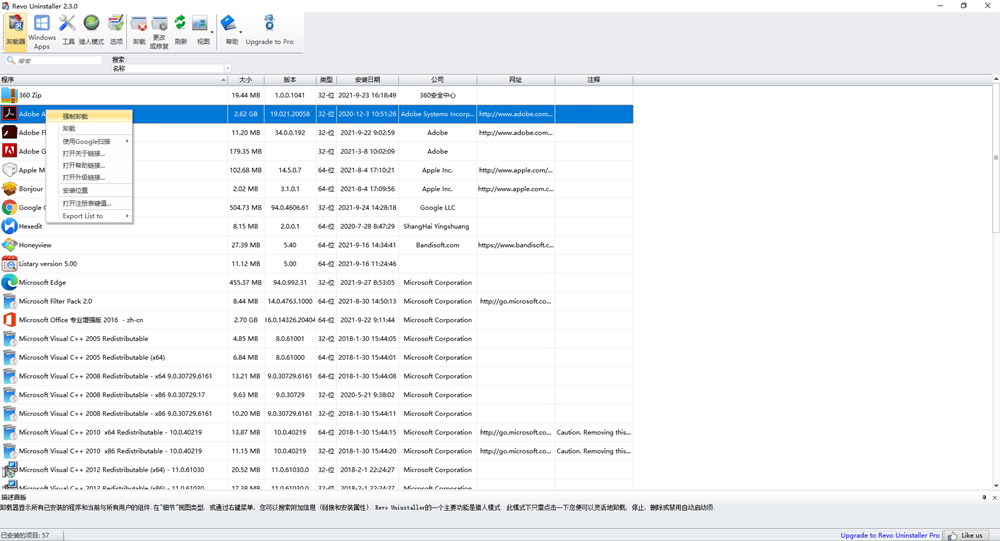Choose 卸载 in the context menu
This screenshot has height=541, width=1000.
click(x=89, y=128)
